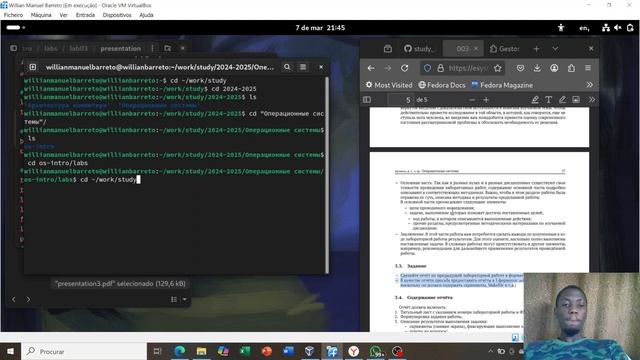
Task: Zoom in the PDF
Action: pyautogui.click(x=486, y=100)
